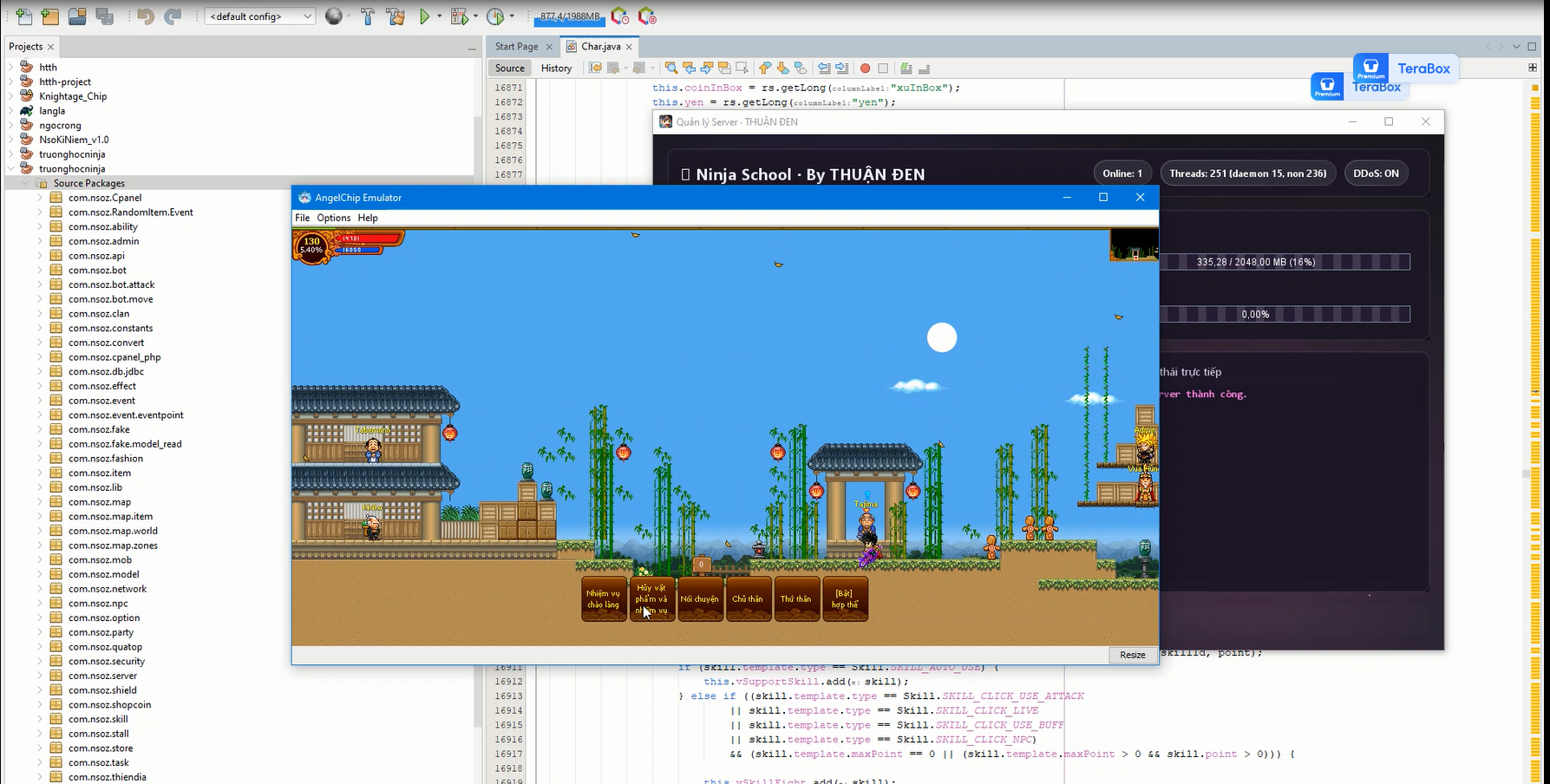The image size is (1550, 784).
Task: Expand the com.nsoz.ability package
Action: click(39, 226)
